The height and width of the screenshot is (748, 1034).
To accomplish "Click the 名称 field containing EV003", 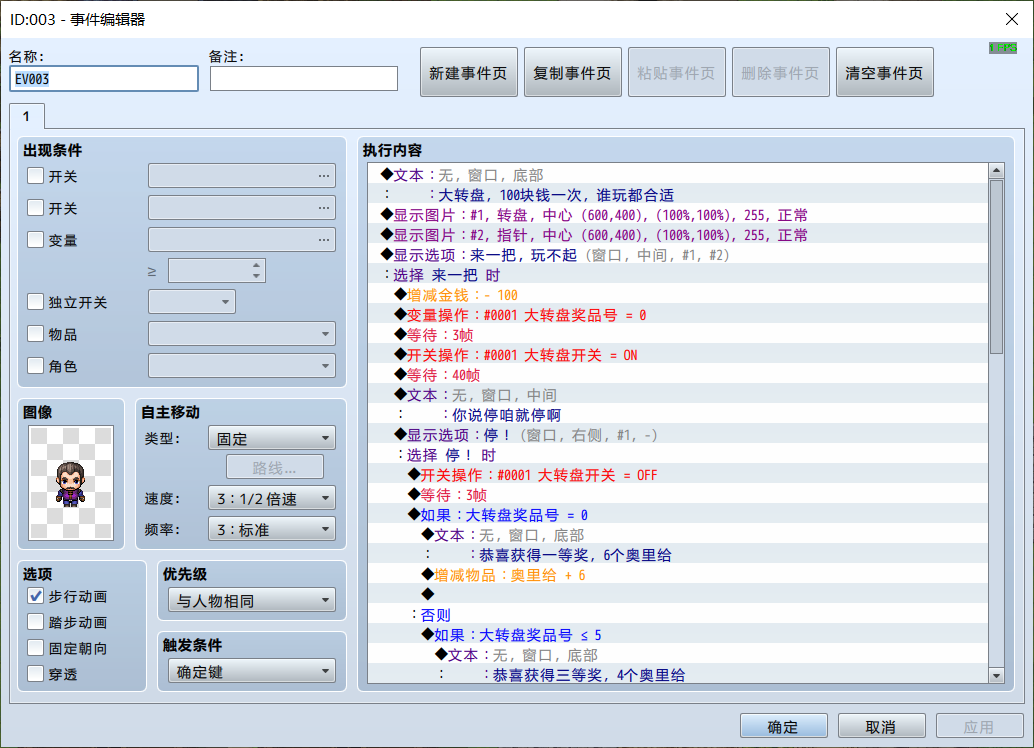I will pyautogui.click(x=104, y=78).
